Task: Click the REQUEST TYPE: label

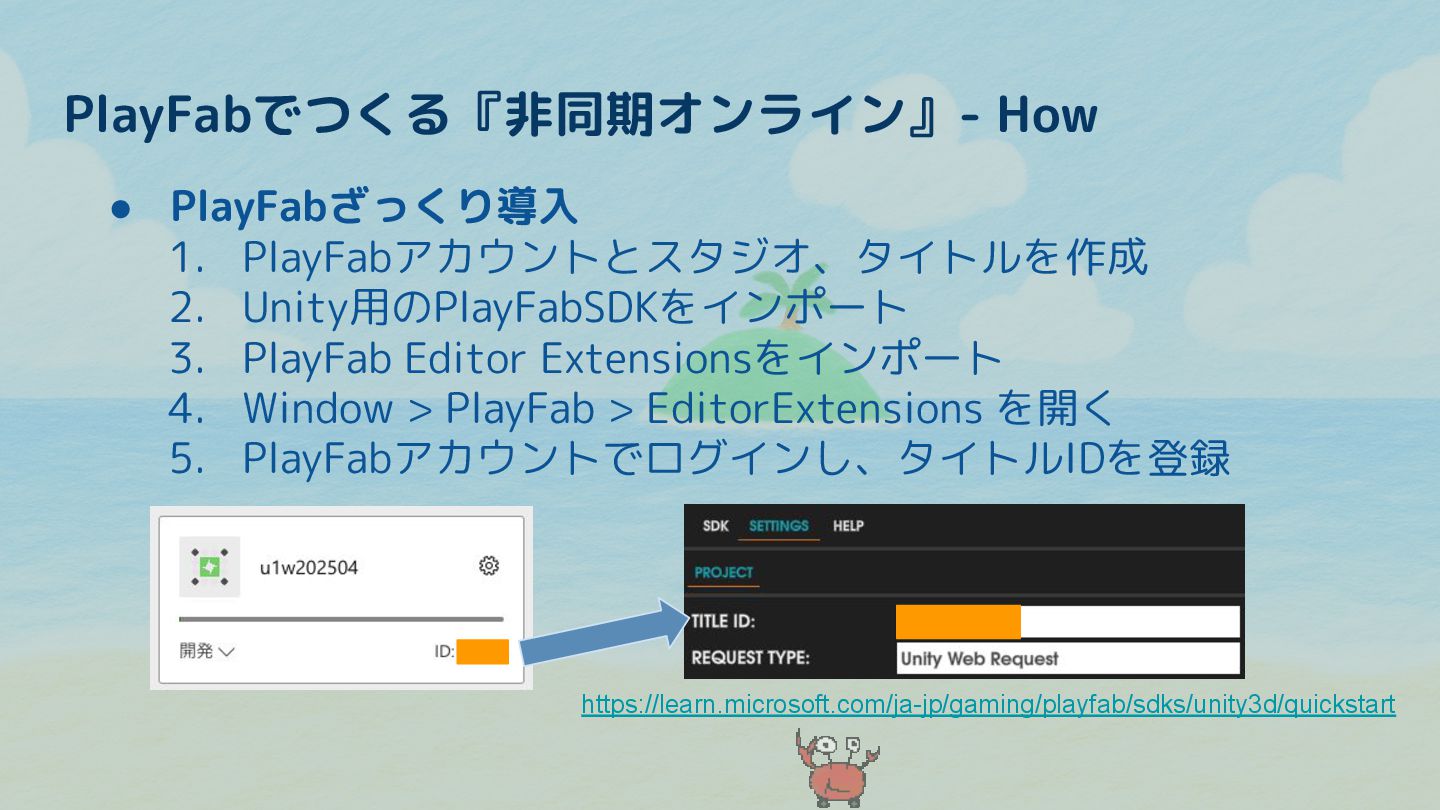Action: (x=750, y=658)
